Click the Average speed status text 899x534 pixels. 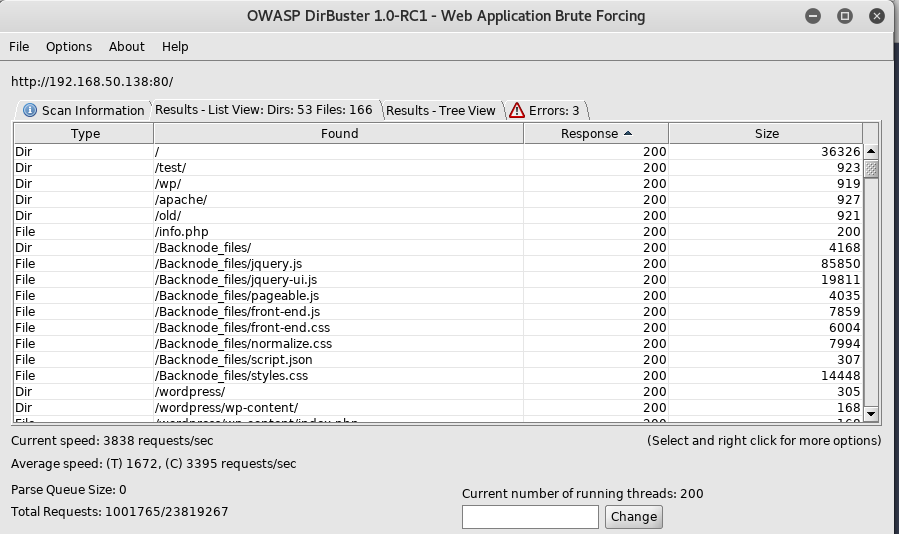coord(153,463)
